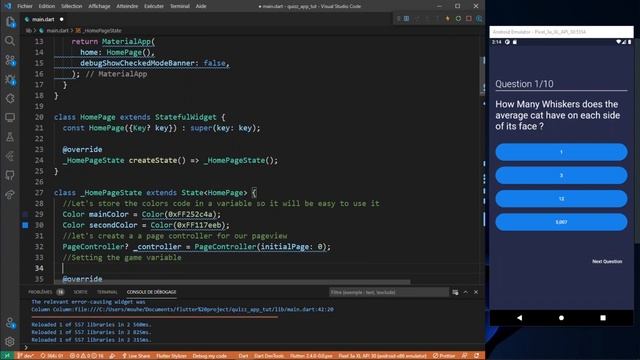
Task: Click the editor horizontal scrollbar
Action: pos(232,282)
